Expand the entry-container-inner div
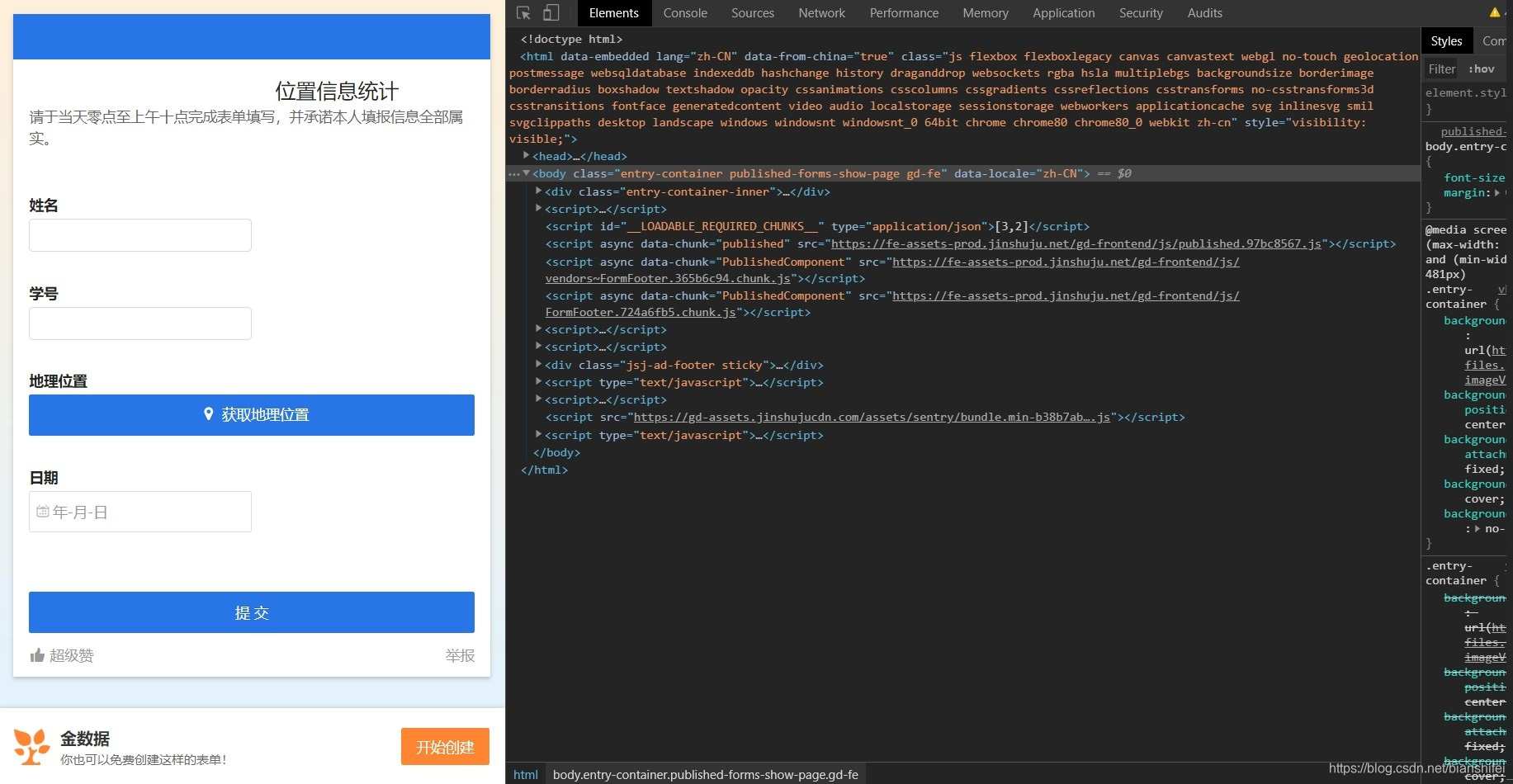The image size is (1513, 784). coord(538,191)
